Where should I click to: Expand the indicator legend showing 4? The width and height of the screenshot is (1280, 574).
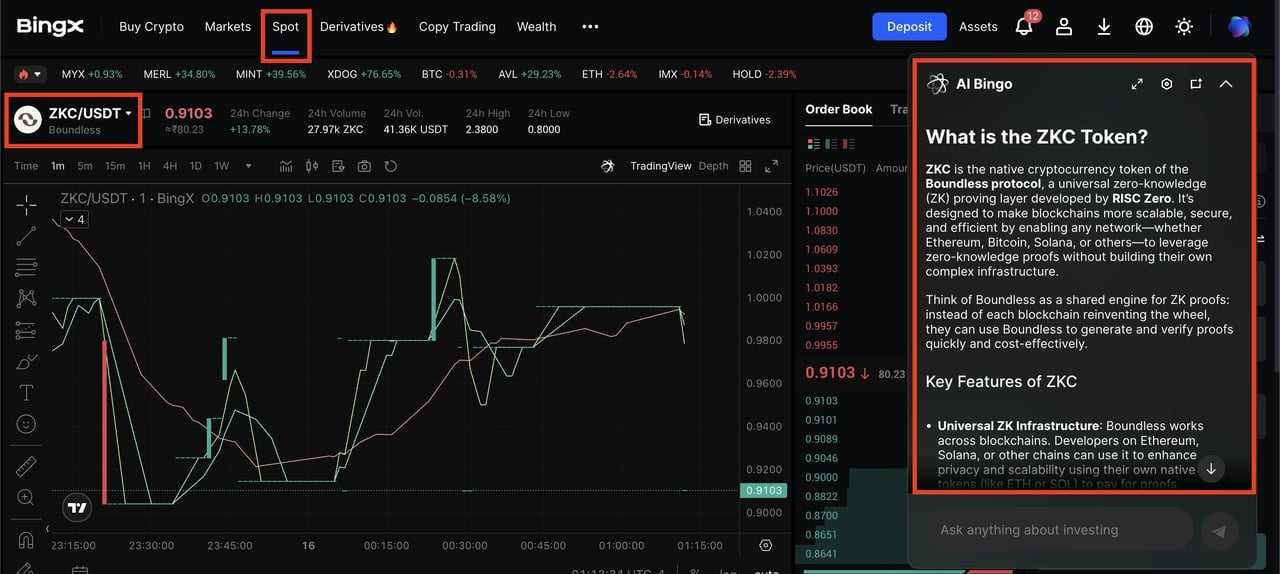(x=74, y=219)
